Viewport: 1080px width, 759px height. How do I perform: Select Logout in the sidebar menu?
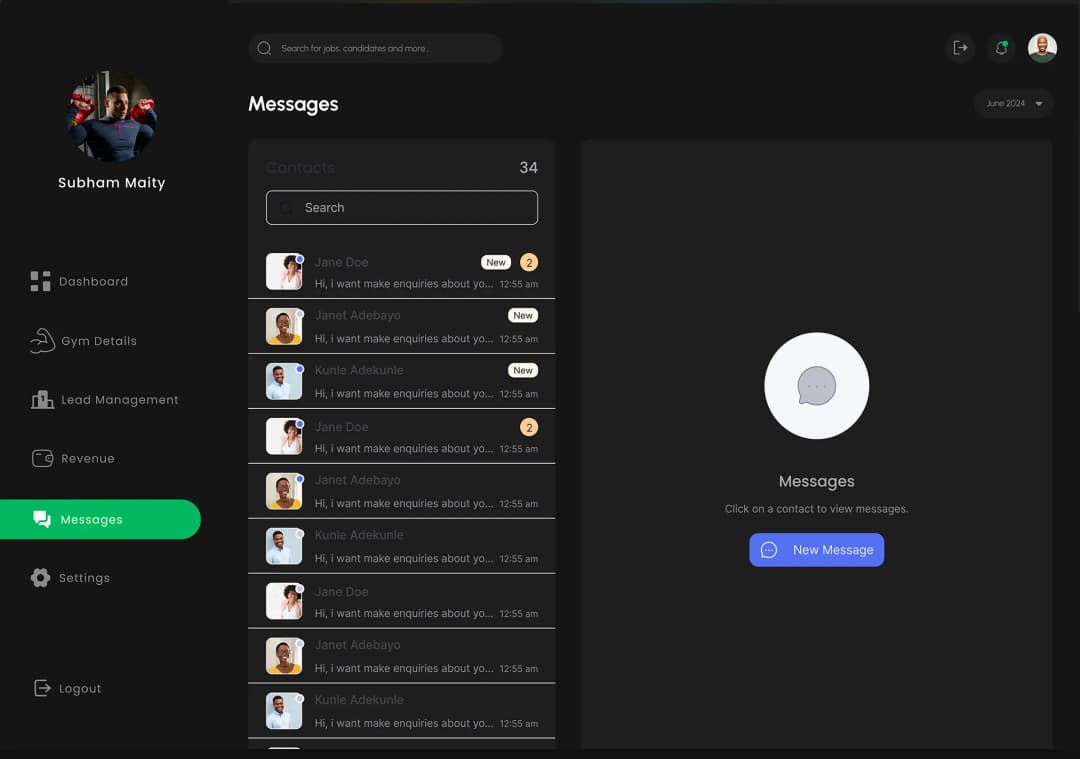tap(68, 688)
